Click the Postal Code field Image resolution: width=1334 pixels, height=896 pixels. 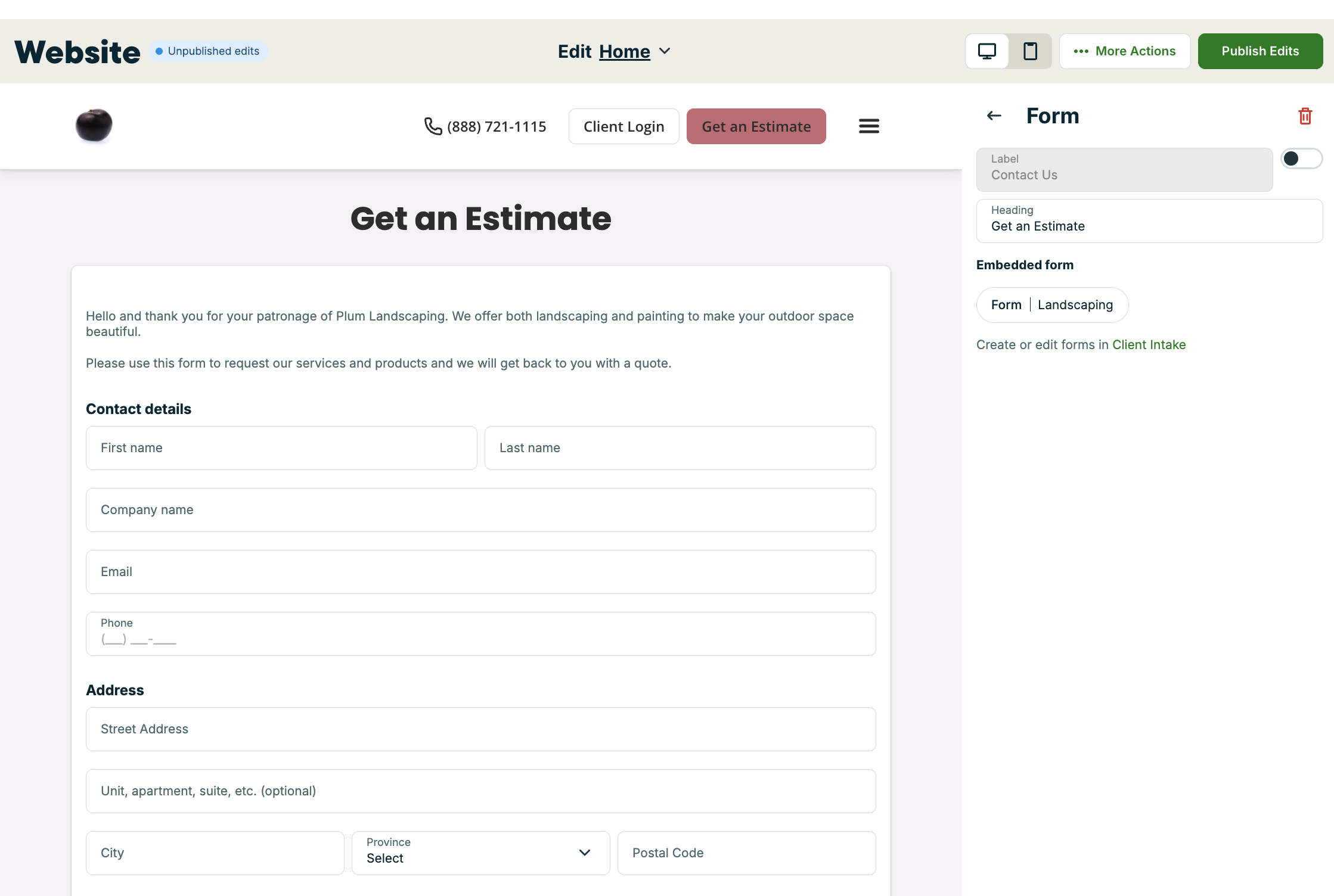coord(746,853)
